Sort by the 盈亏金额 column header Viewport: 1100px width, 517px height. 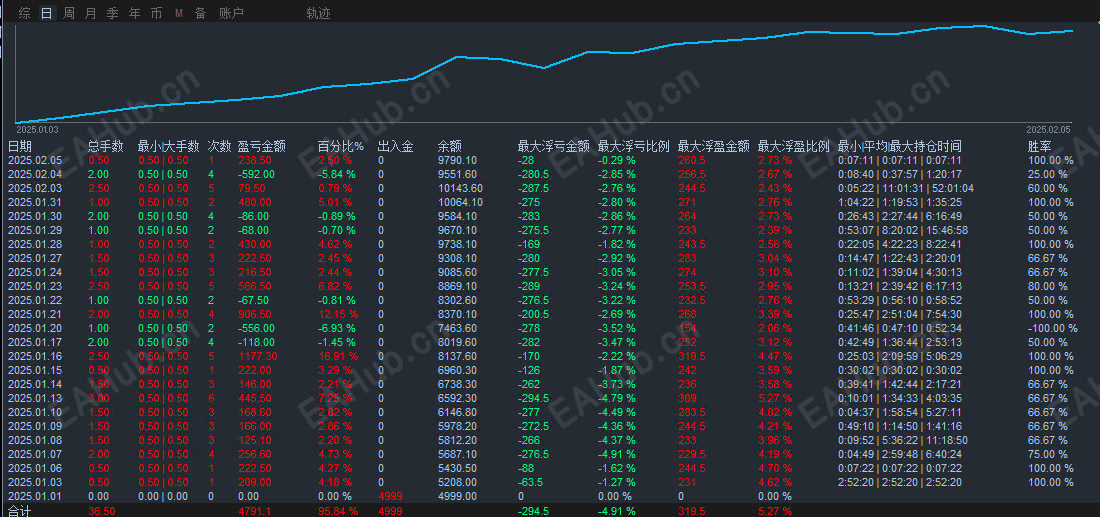coord(262,147)
